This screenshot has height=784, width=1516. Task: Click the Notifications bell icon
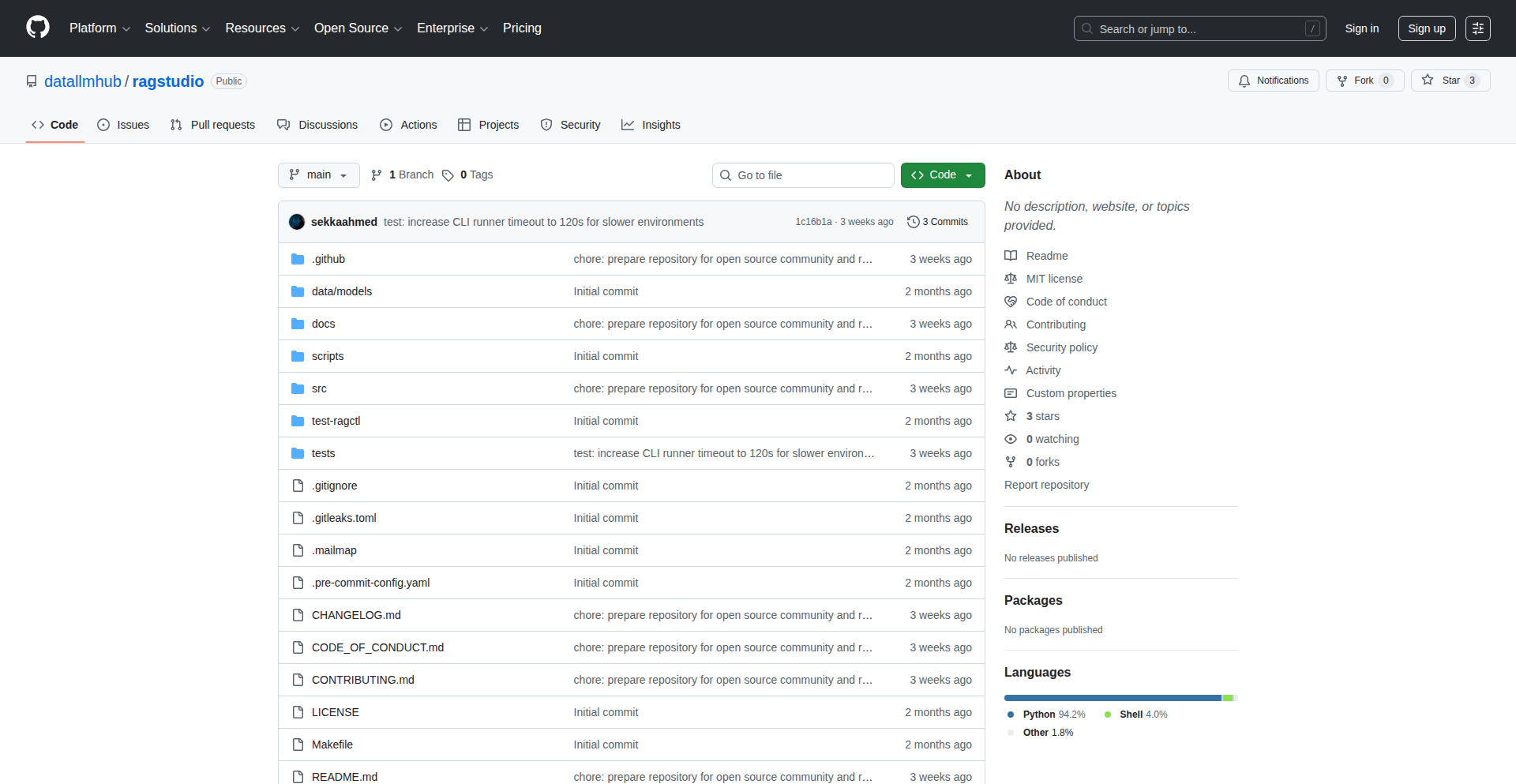click(x=1244, y=81)
